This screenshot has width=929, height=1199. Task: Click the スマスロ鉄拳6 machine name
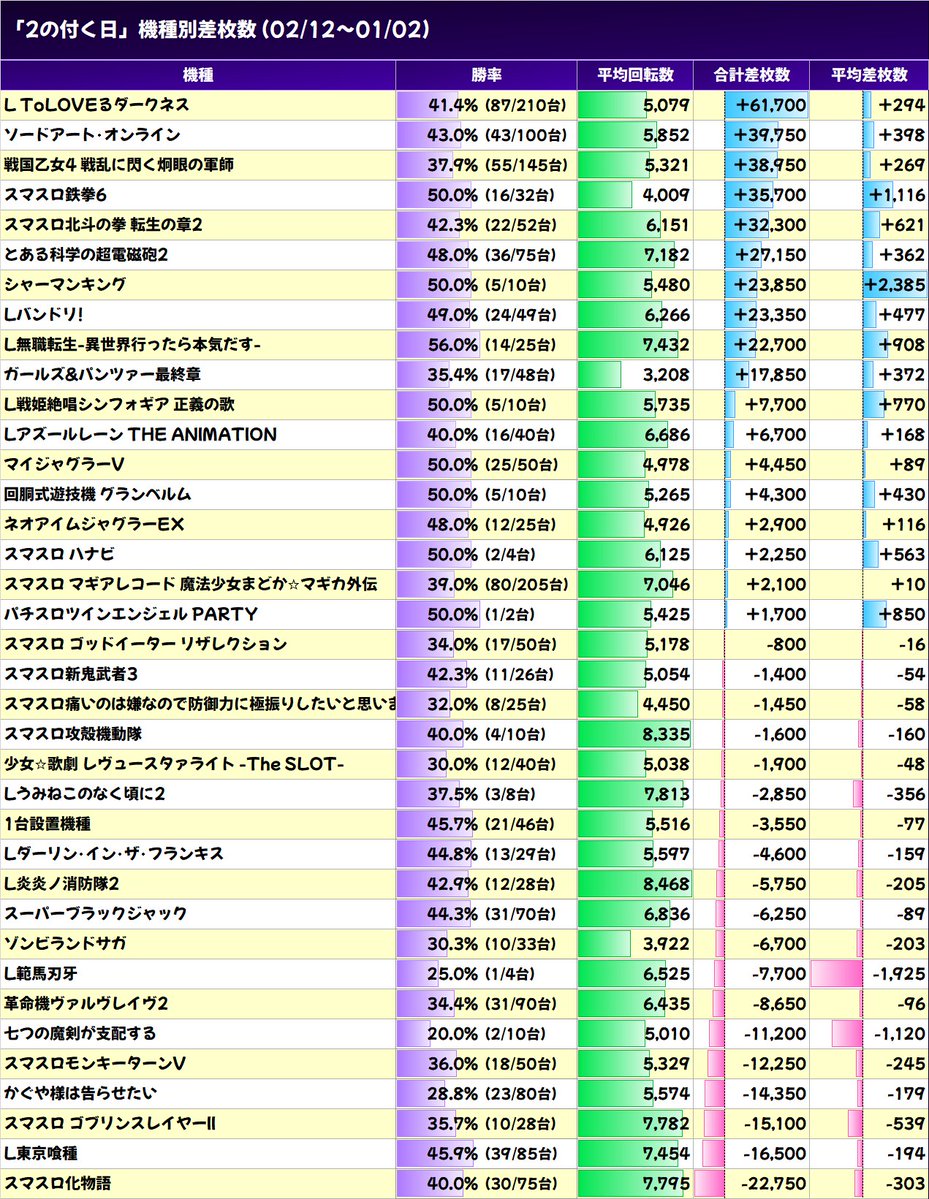click(x=55, y=195)
